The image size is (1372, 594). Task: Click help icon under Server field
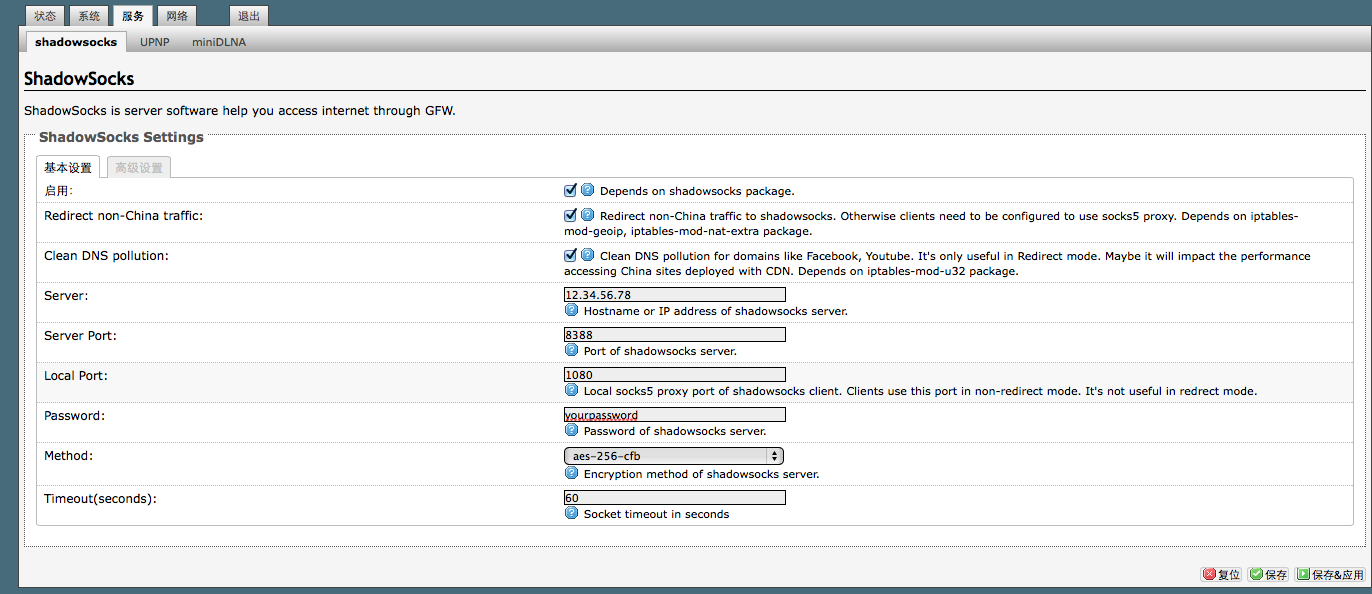572,310
